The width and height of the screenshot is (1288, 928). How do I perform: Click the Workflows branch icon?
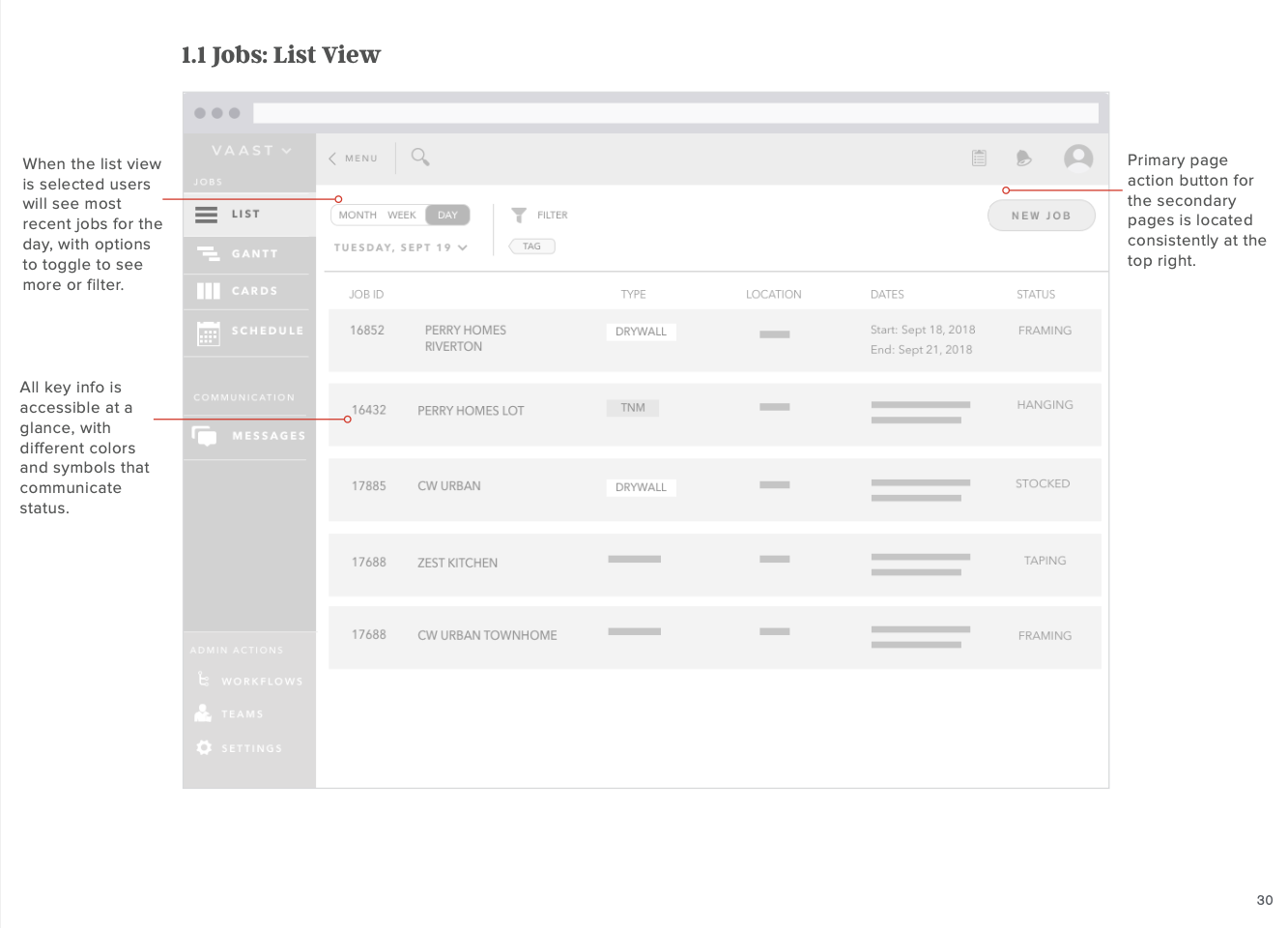click(203, 680)
